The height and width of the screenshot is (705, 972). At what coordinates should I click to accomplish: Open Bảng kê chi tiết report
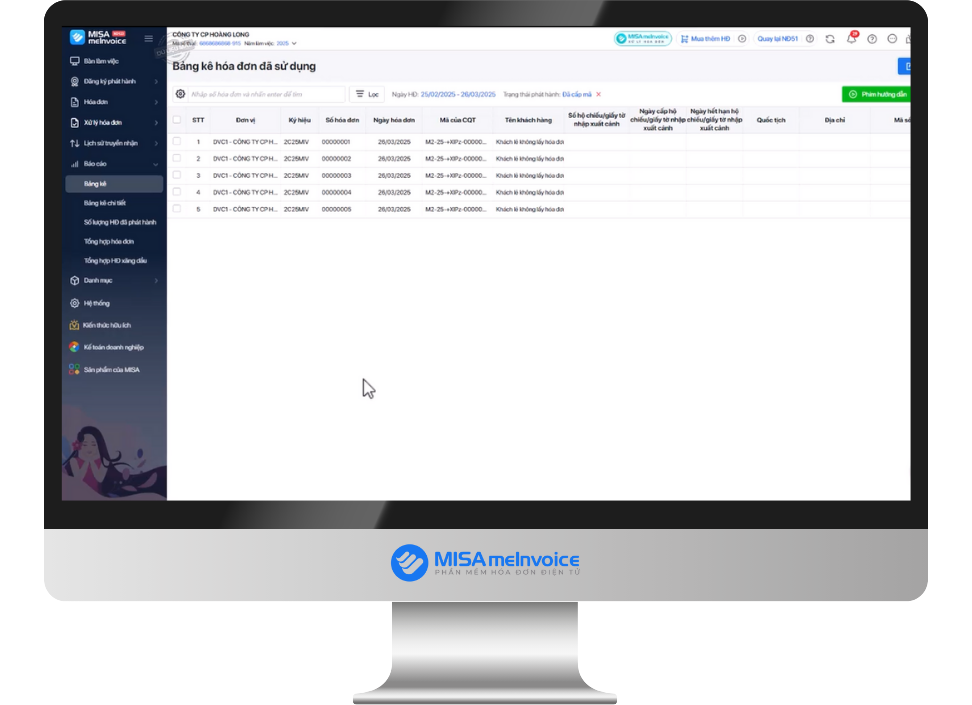(x=105, y=203)
